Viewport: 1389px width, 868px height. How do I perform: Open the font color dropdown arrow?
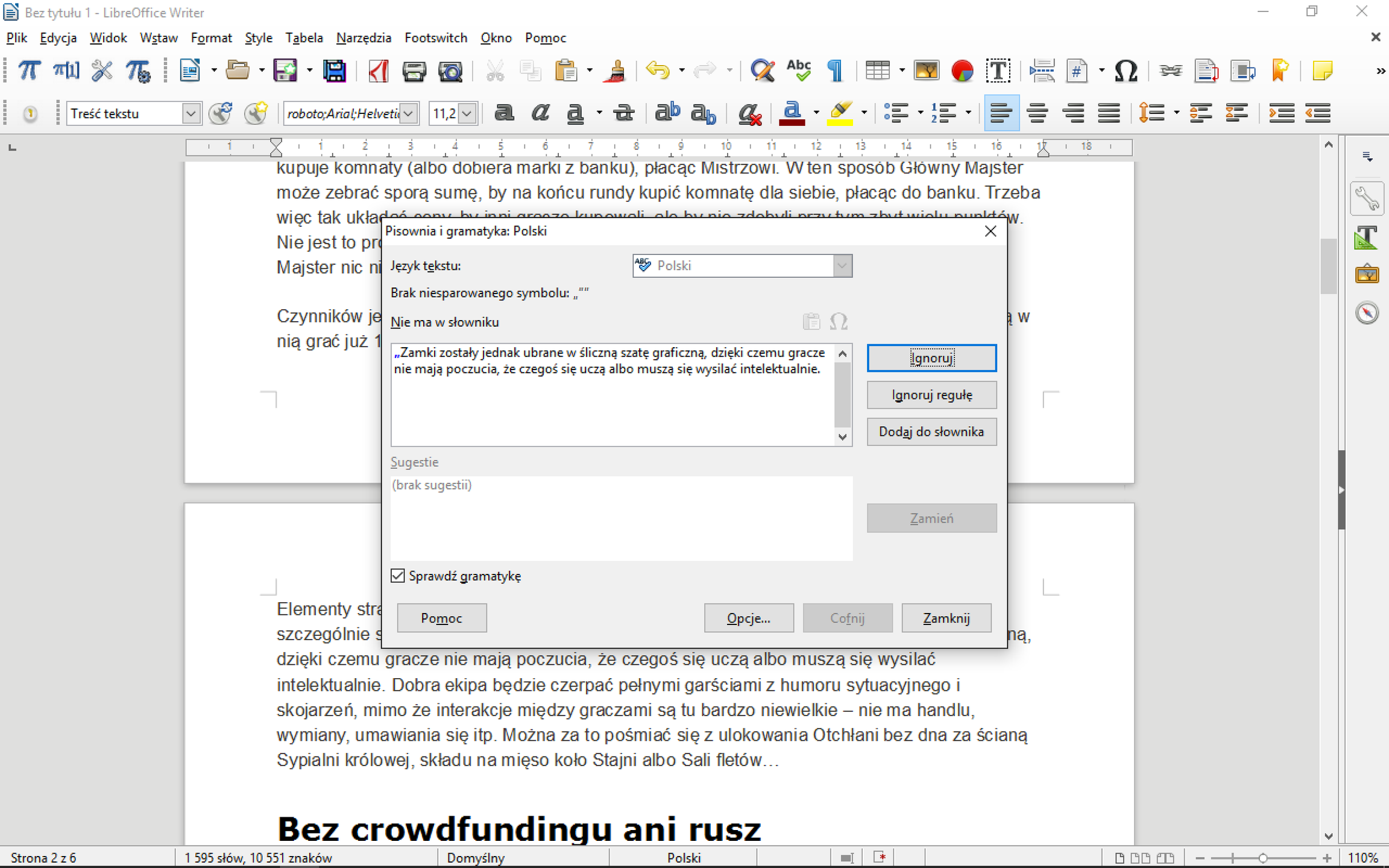[816, 113]
